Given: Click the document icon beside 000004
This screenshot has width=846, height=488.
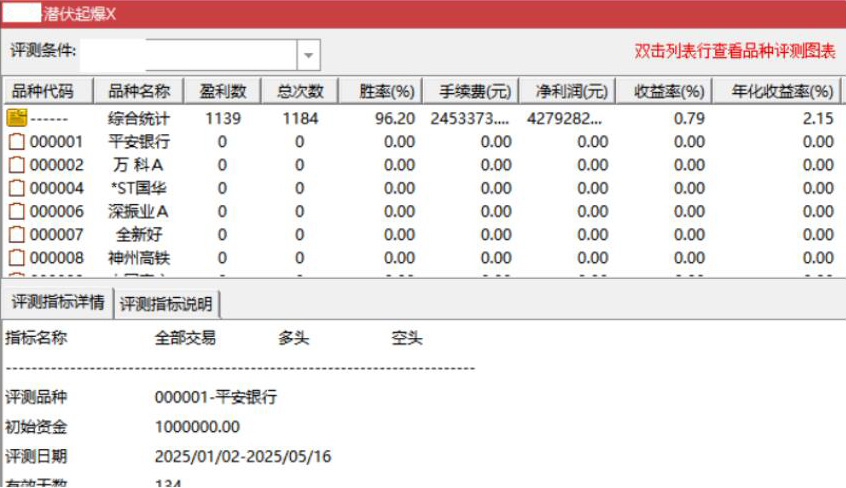Looking at the screenshot, I should (17, 188).
